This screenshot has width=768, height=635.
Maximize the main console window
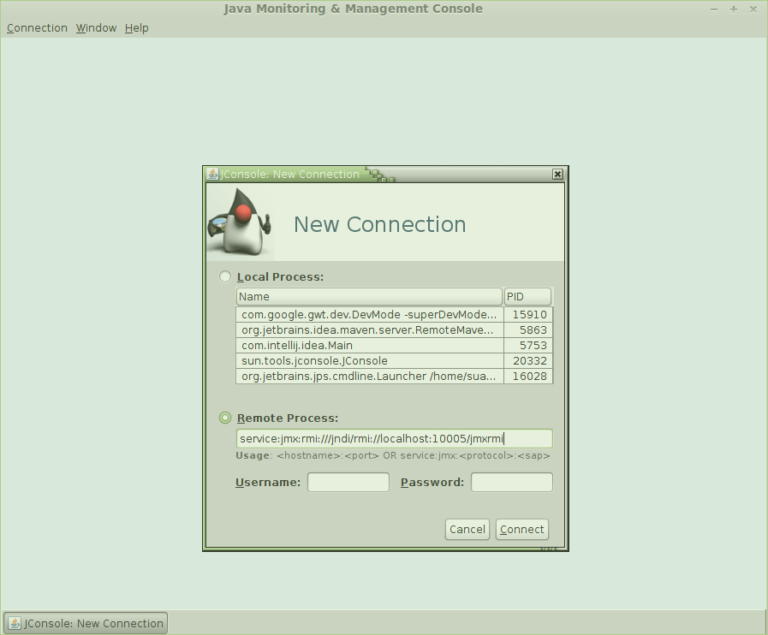[734, 9]
